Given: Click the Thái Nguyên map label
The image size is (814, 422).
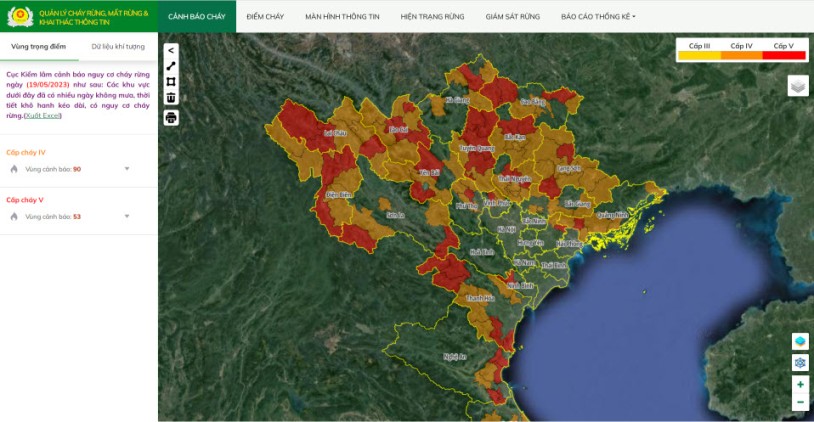Looking at the screenshot, I should [515, 179].
